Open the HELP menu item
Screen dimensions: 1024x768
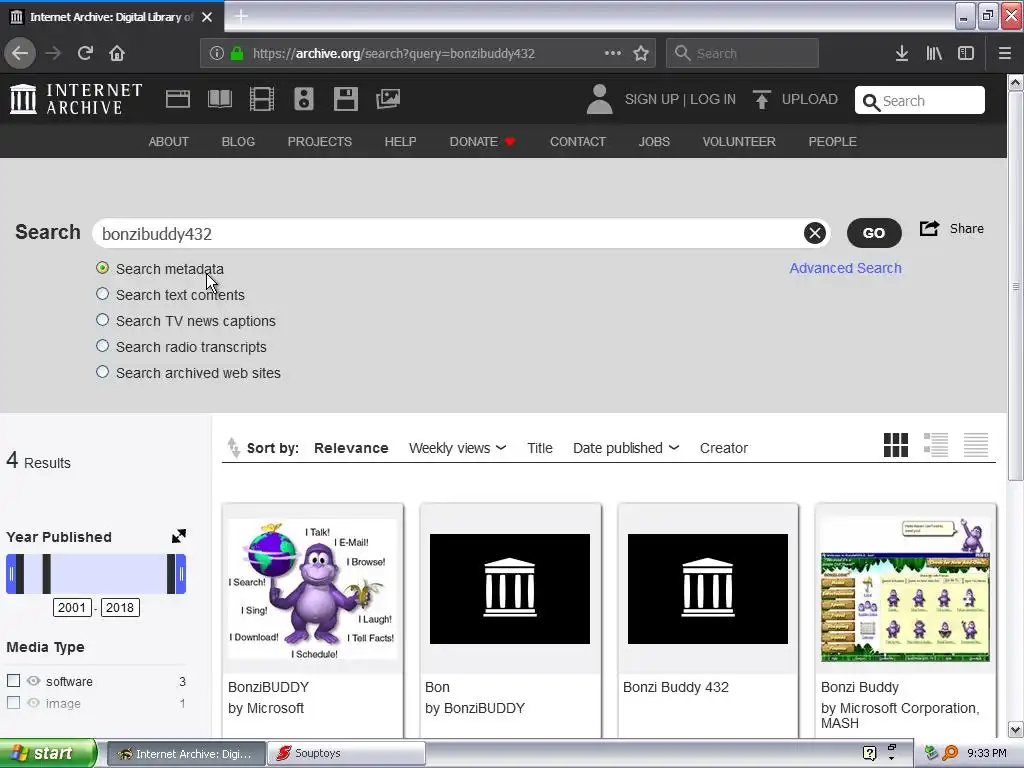coord(400,142)
